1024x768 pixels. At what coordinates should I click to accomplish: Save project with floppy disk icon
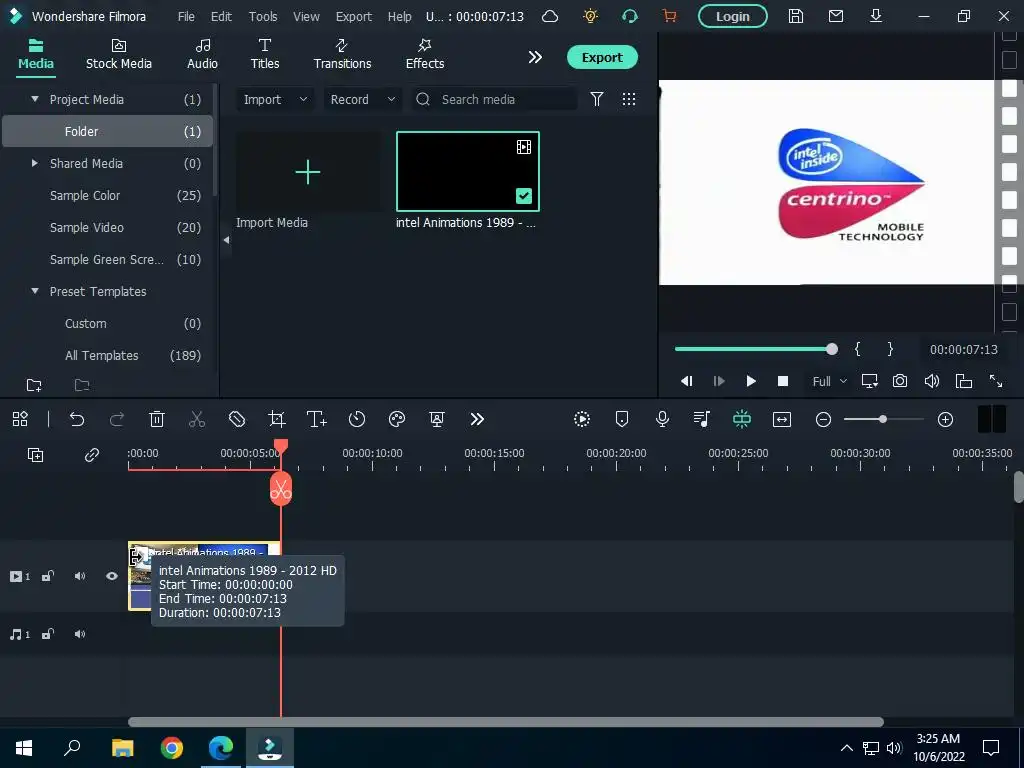coord(795,16)
